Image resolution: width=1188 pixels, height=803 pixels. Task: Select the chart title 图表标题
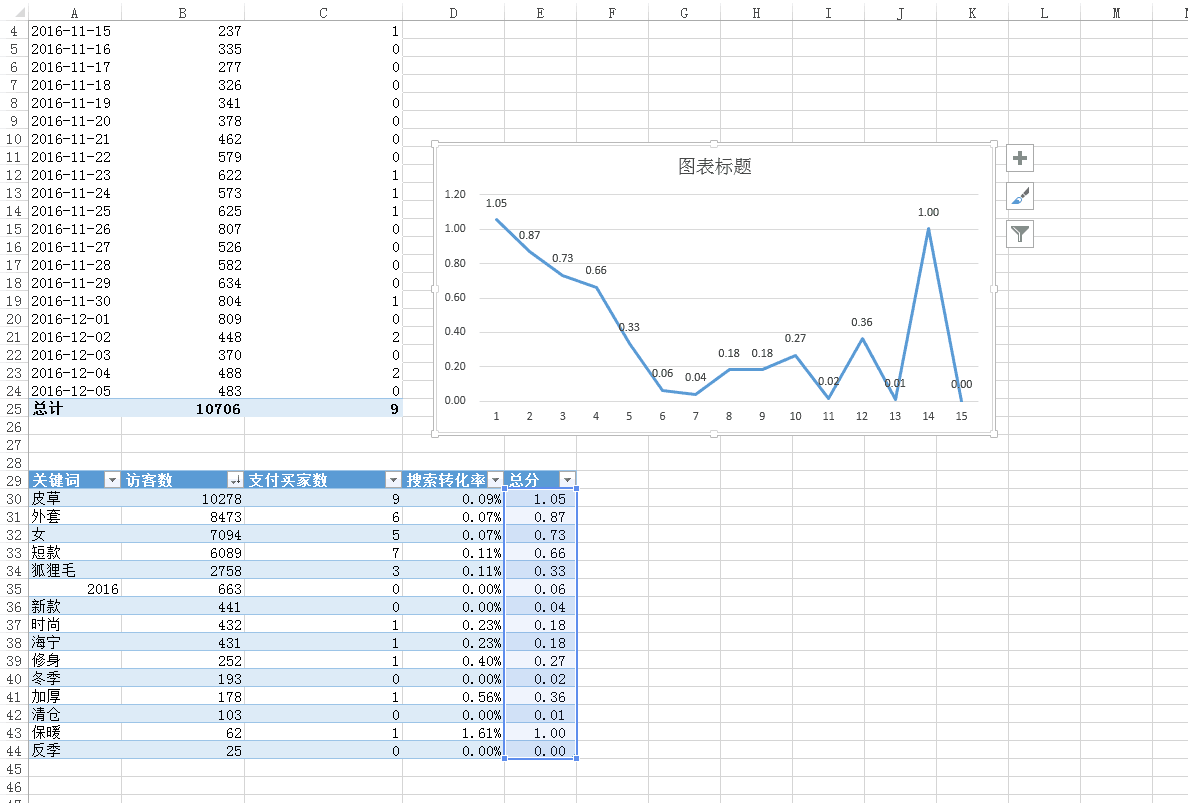click(714, 167)
